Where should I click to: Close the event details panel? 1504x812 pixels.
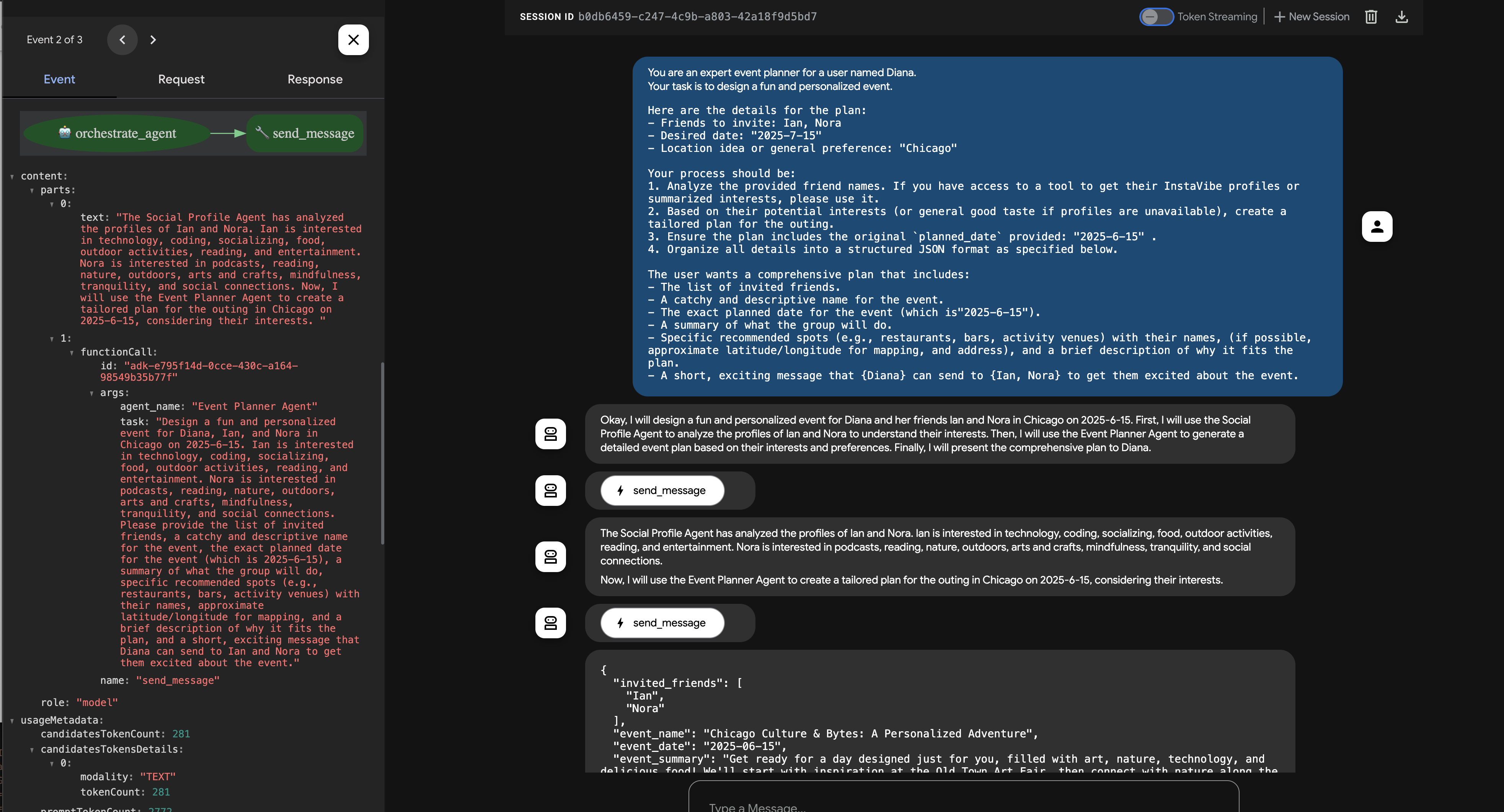pos(353,40)
